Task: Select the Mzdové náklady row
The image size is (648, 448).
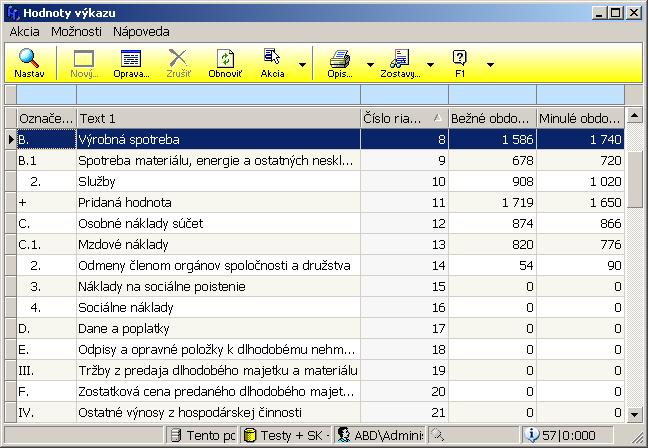Action: coord(320,245)
